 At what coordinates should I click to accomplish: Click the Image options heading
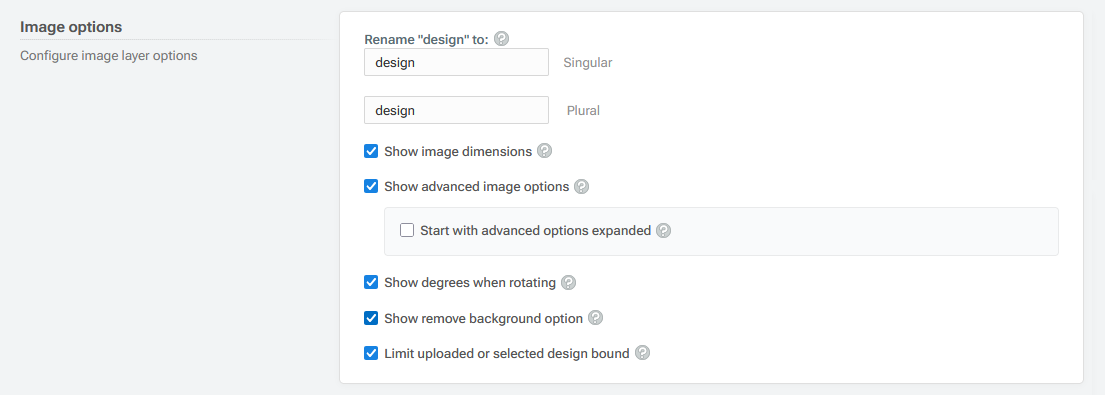(x=71, y=27)
